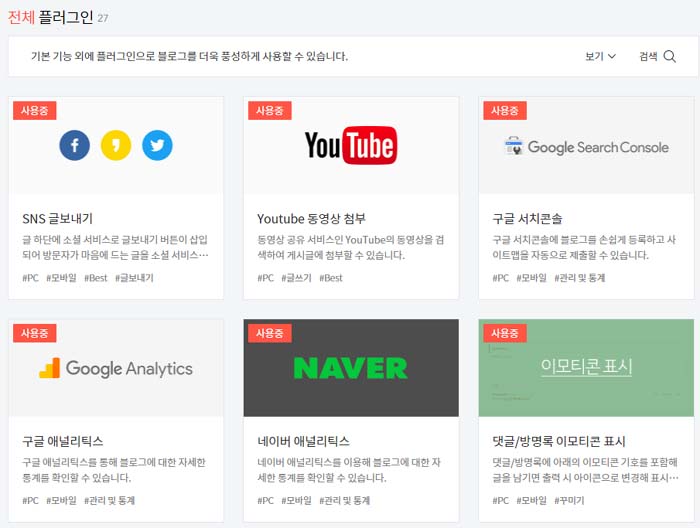This screenshot has width=700, height=528.
Task: Click #Best tag in SNS 글보내기 card
Action: tap(96, 278)
